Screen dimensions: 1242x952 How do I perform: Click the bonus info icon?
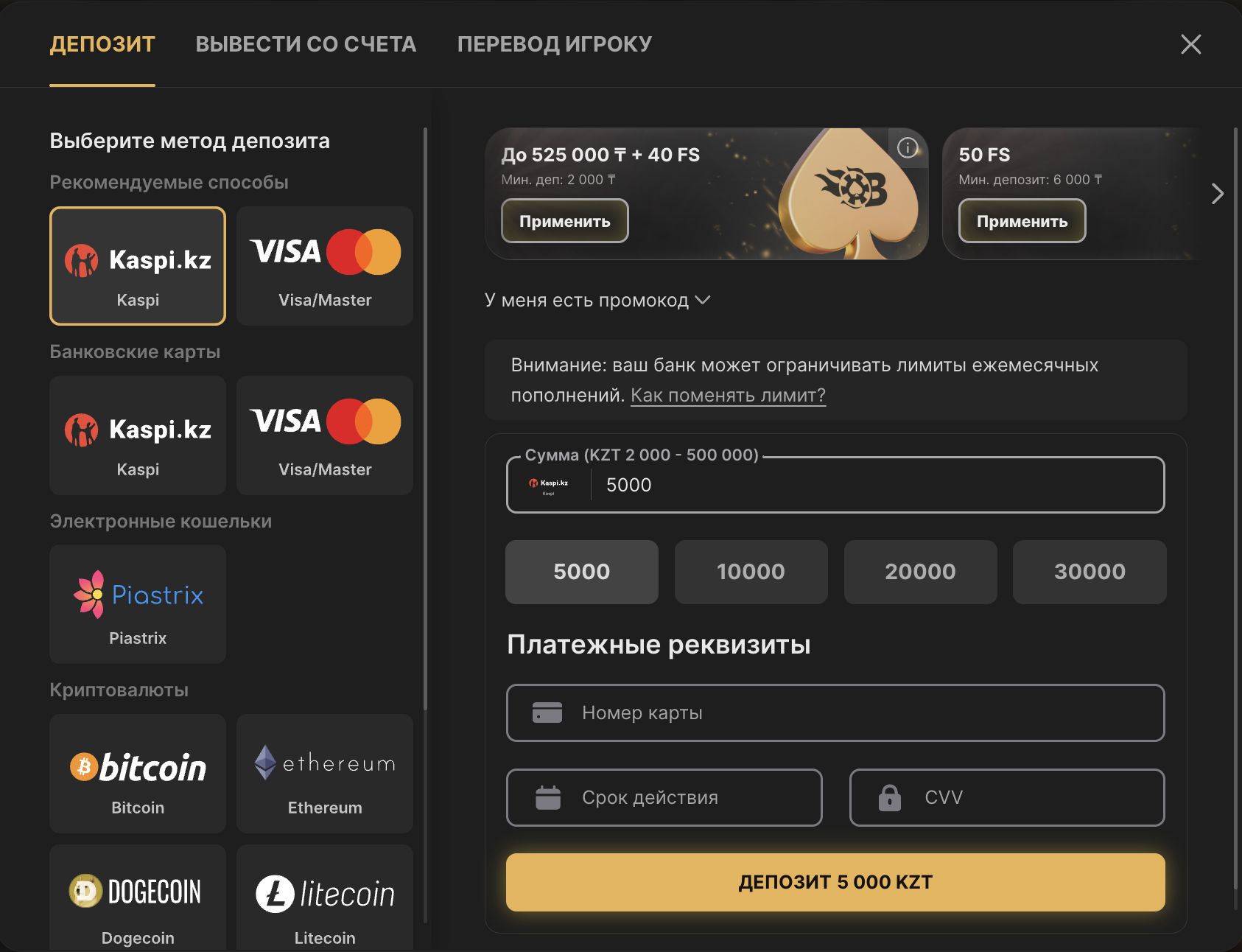coord(908,148)
